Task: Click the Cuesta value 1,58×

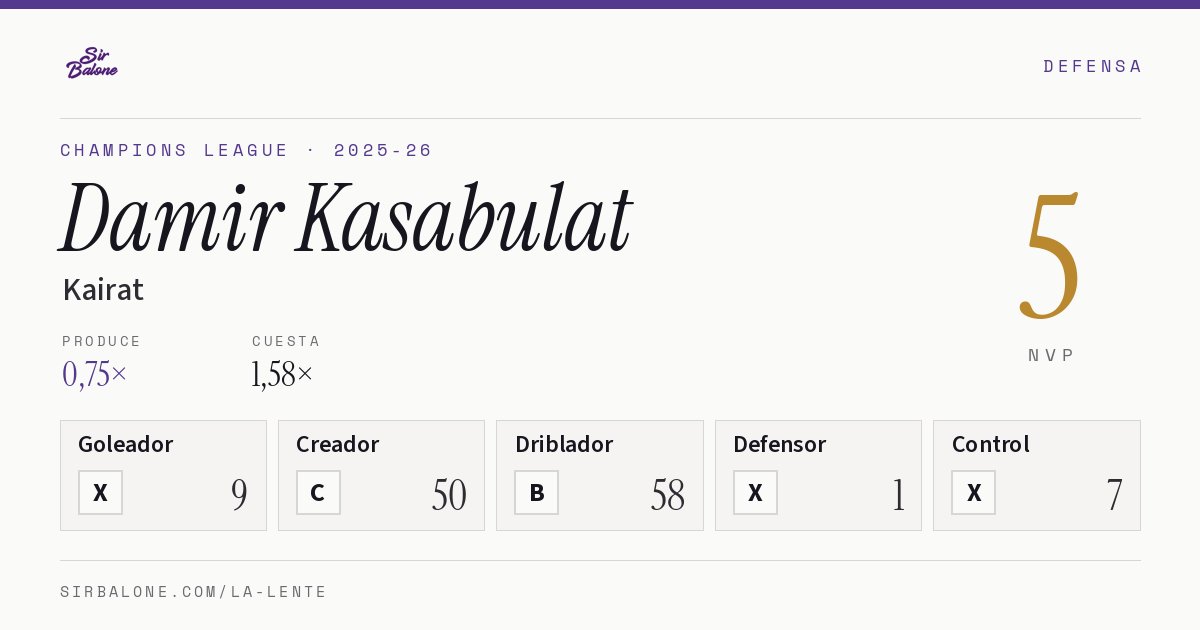Action: 282,374
